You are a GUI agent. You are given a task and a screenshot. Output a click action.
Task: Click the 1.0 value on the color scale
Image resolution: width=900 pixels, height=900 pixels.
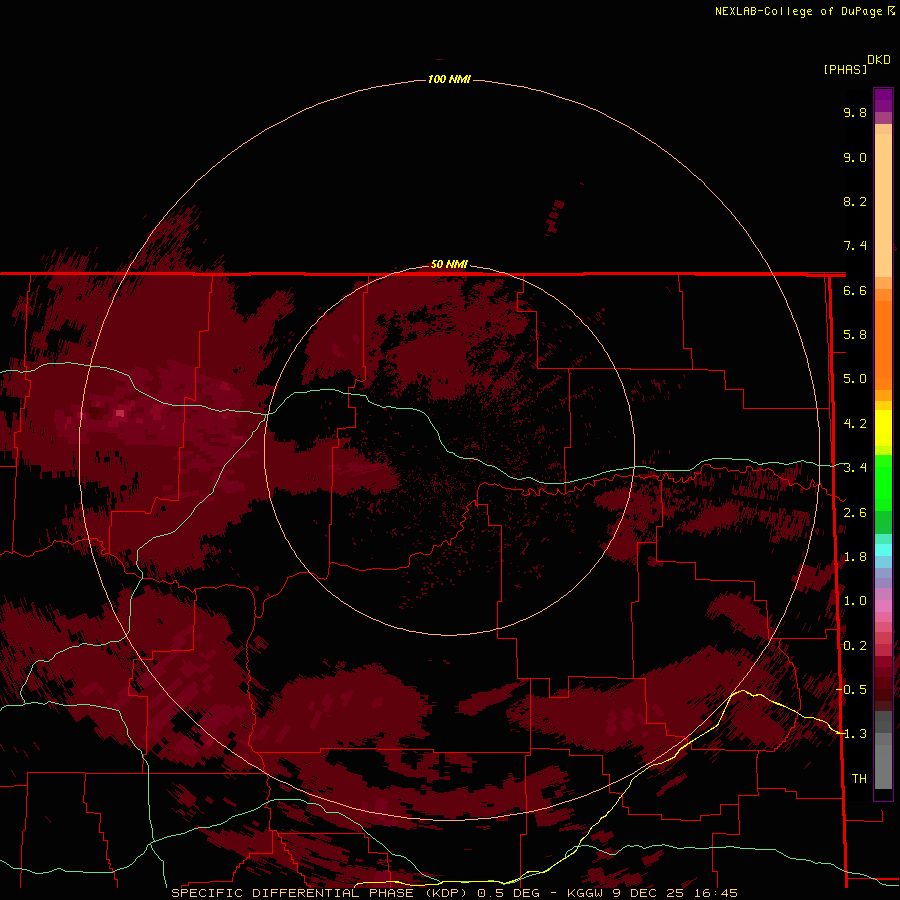click(855, 601)
